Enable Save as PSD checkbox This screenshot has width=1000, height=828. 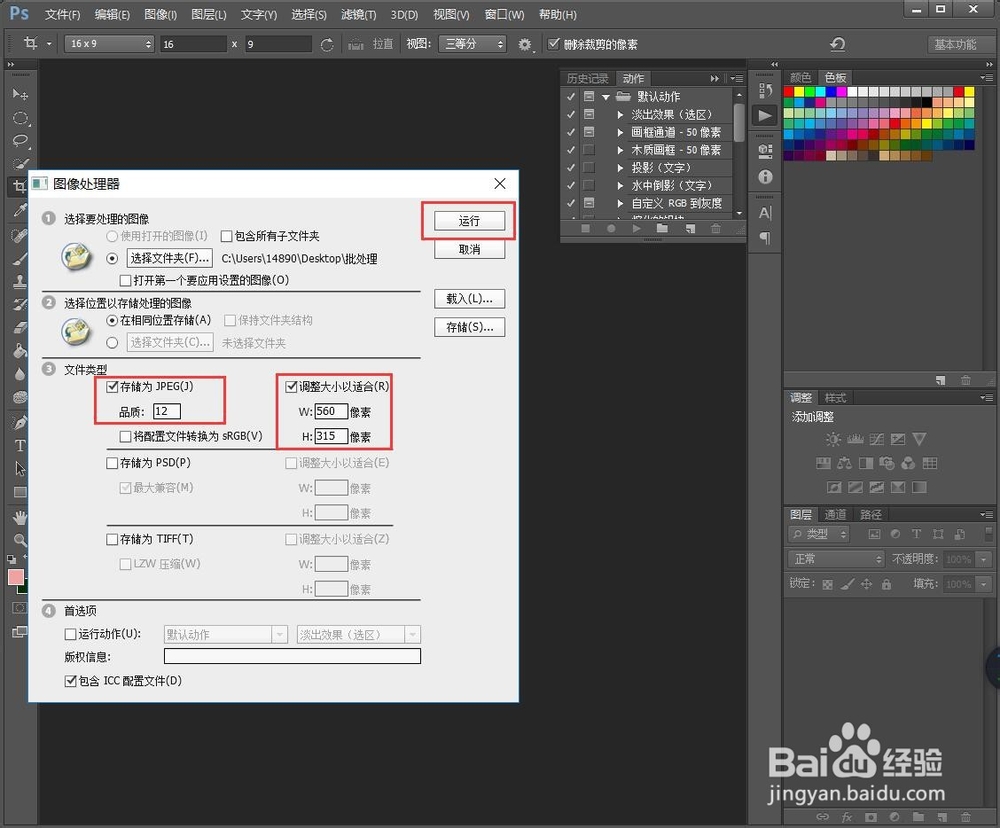tap(112, 463)
